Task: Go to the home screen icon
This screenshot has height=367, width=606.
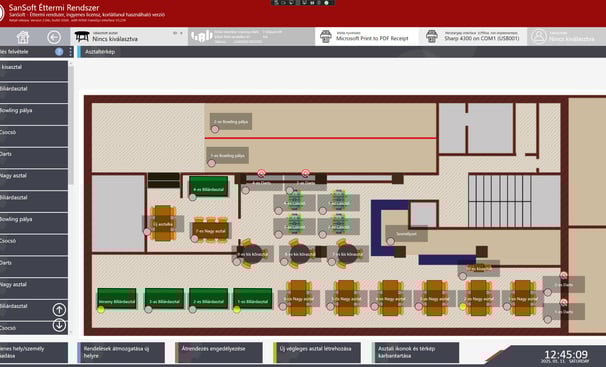Action: click(x=23, y=37)
